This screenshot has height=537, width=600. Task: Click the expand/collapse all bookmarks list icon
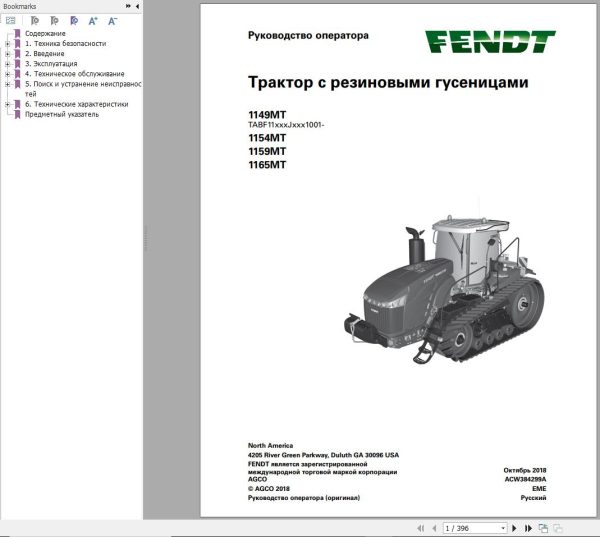click(11, 21)
